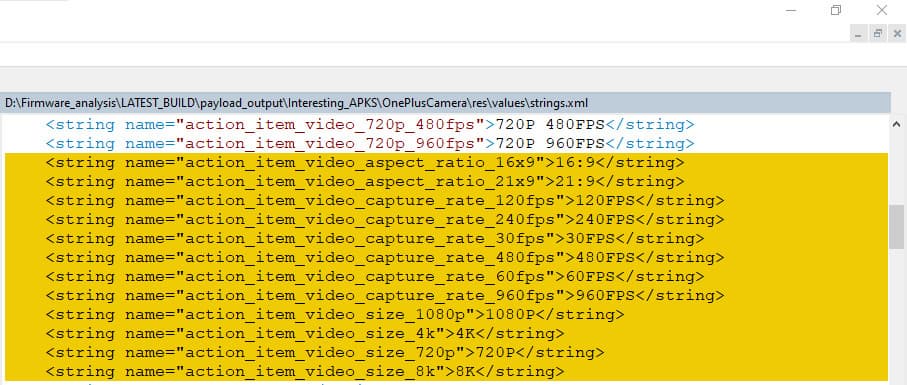Select the strings.xml file path header
This screenshot has height=385, width=907.
click(x=445, y=103)
